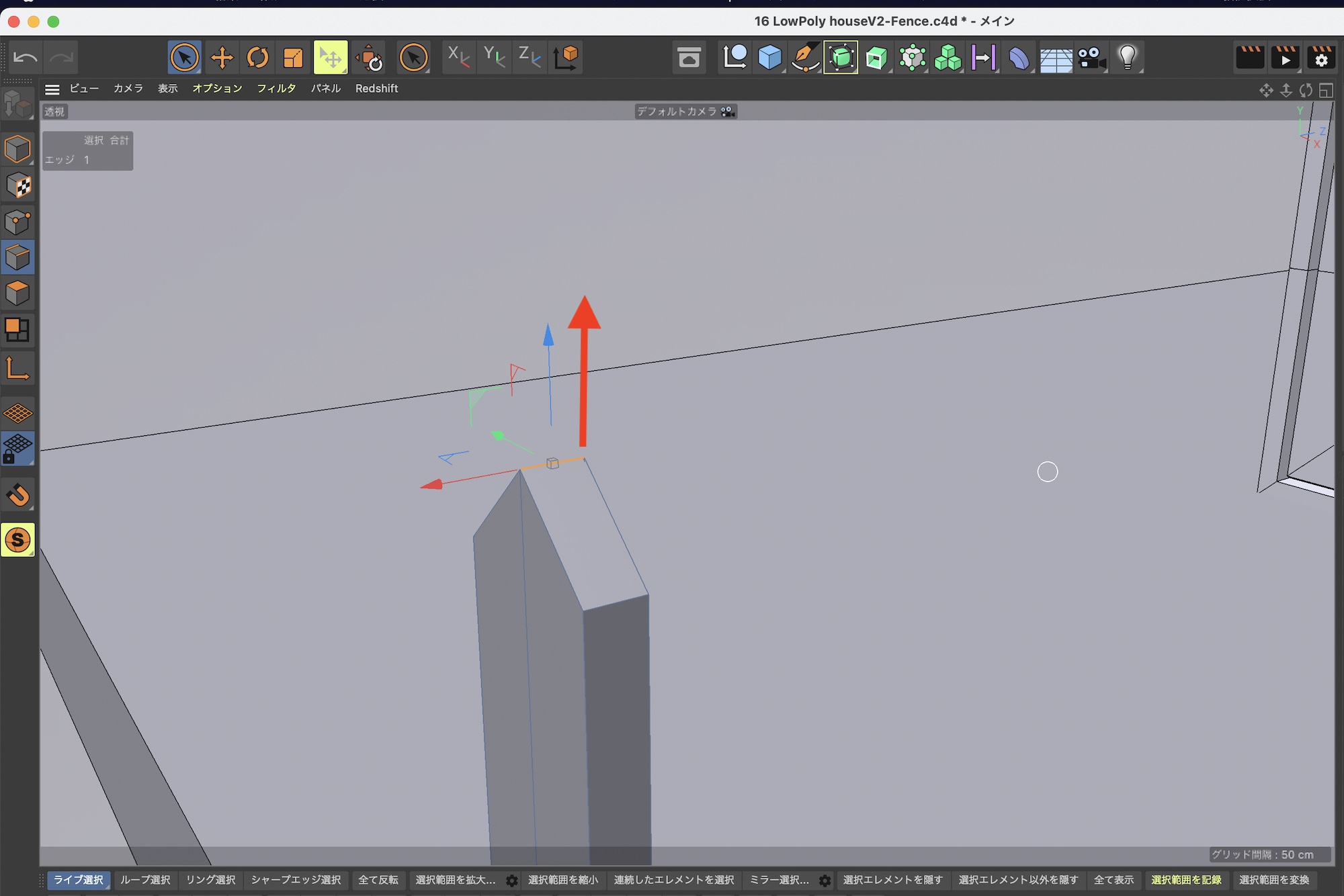Viewport: 1344px width, 896px height.
Task: Toggle Y axis lock
Action: pyautogui.click(x=495, y=58)
